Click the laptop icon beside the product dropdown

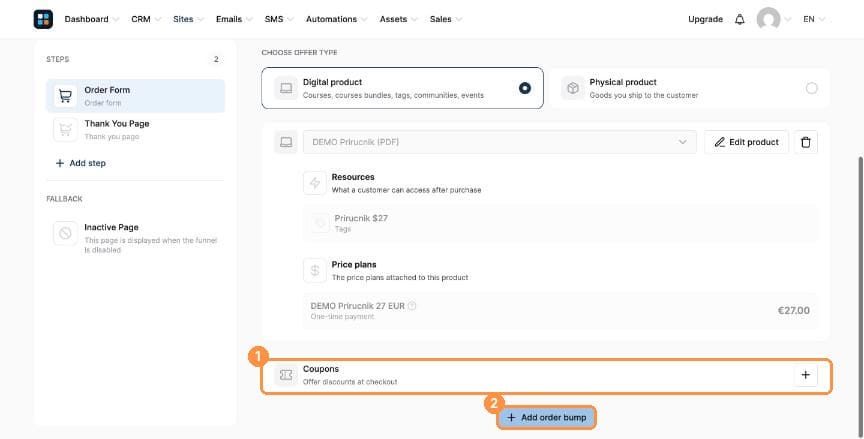click(286, 142)
